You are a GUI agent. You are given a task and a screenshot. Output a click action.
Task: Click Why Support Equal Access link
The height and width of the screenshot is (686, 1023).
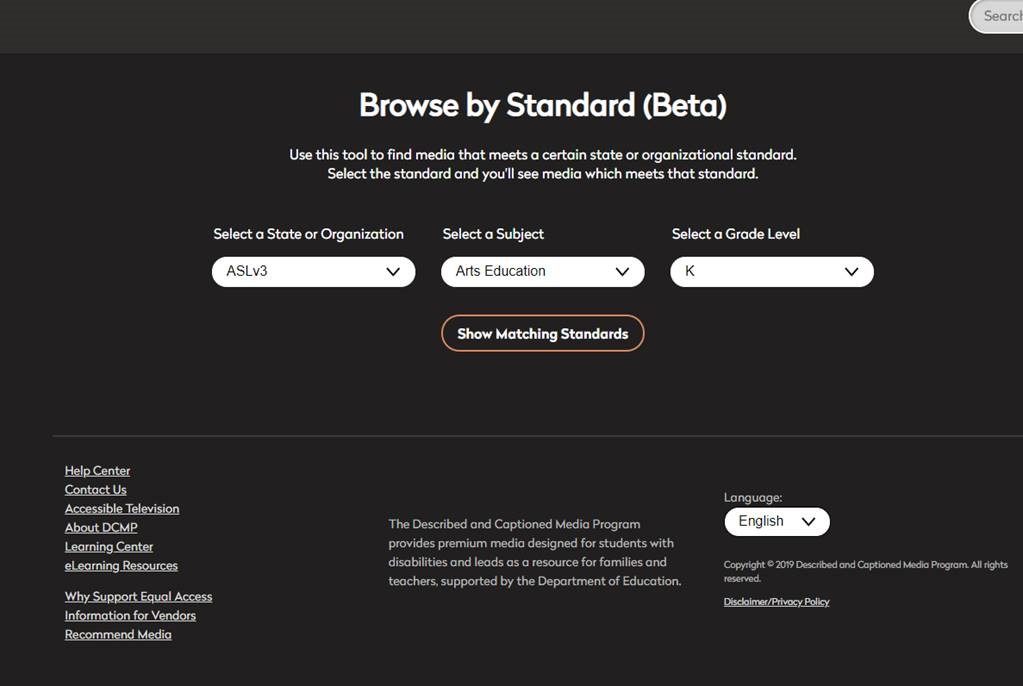(x=138, y=596)
